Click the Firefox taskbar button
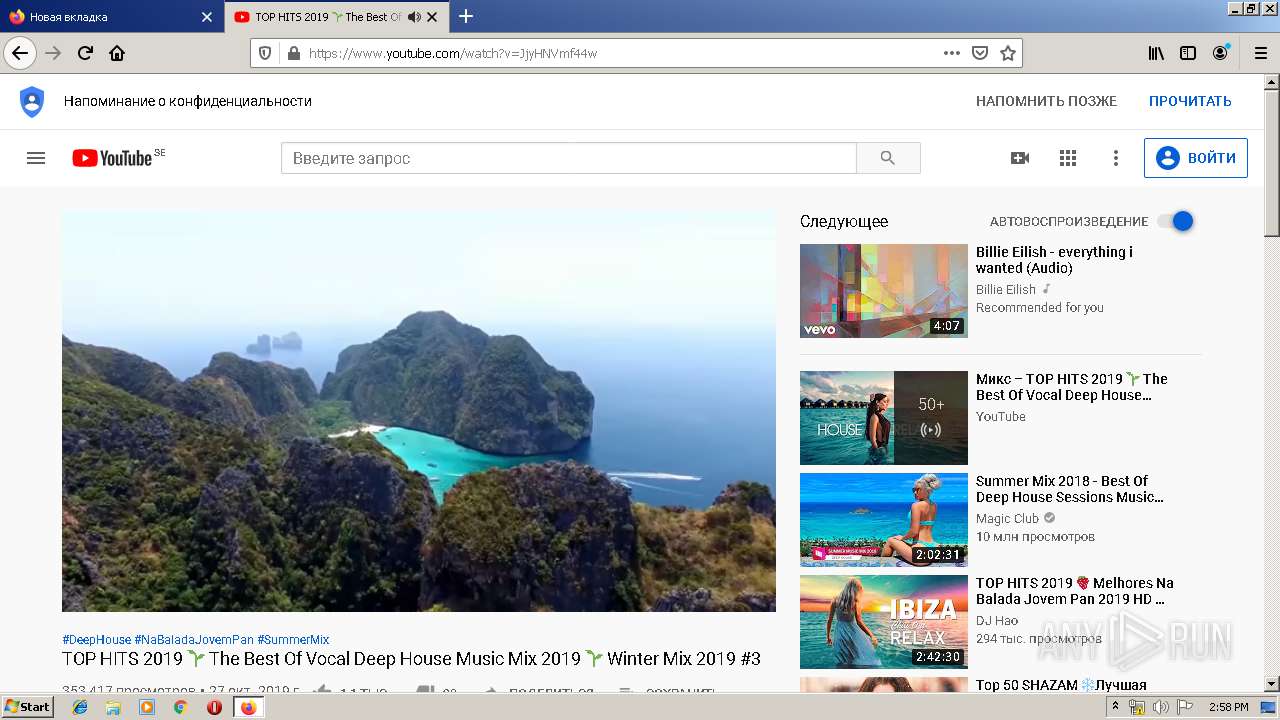Image resolution: width=1280 pixels, height=720 pixels. pos(248,706)
